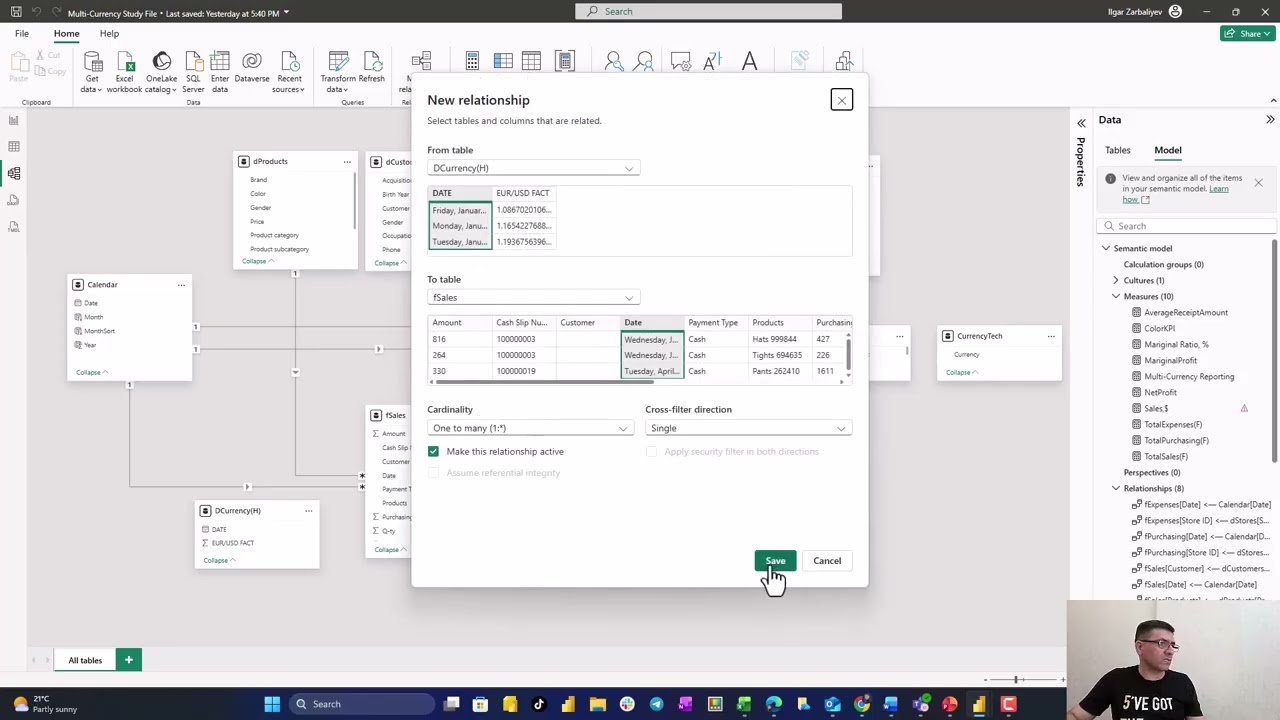Collapse the Semantic model tree node
This screenshot has width=1280, height=720.
click(1106, 248)
